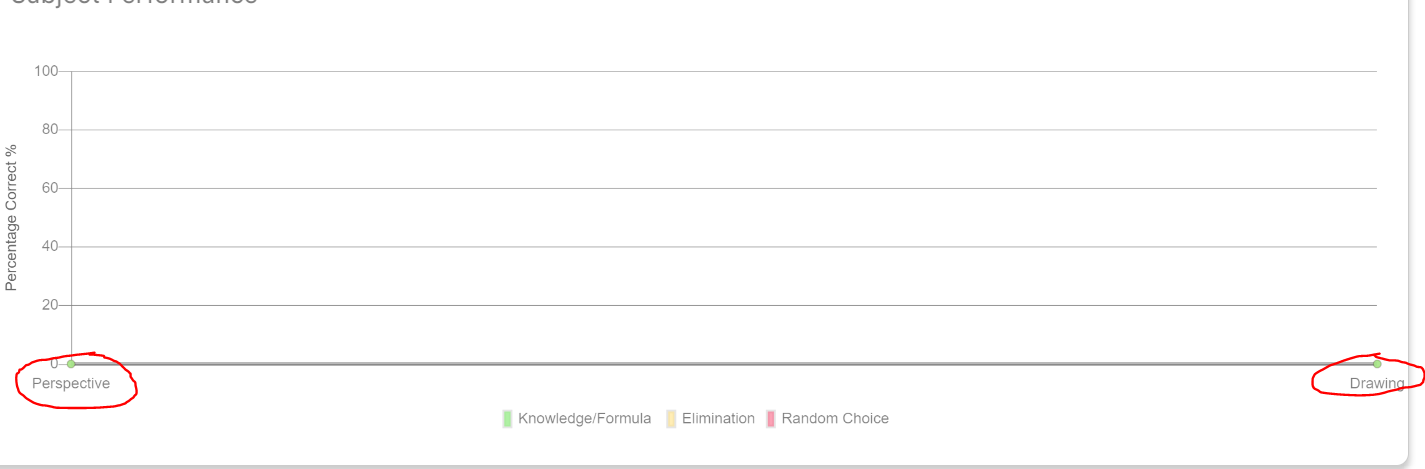Click the Percentage Correct % axis title

[x=11, y=218]
